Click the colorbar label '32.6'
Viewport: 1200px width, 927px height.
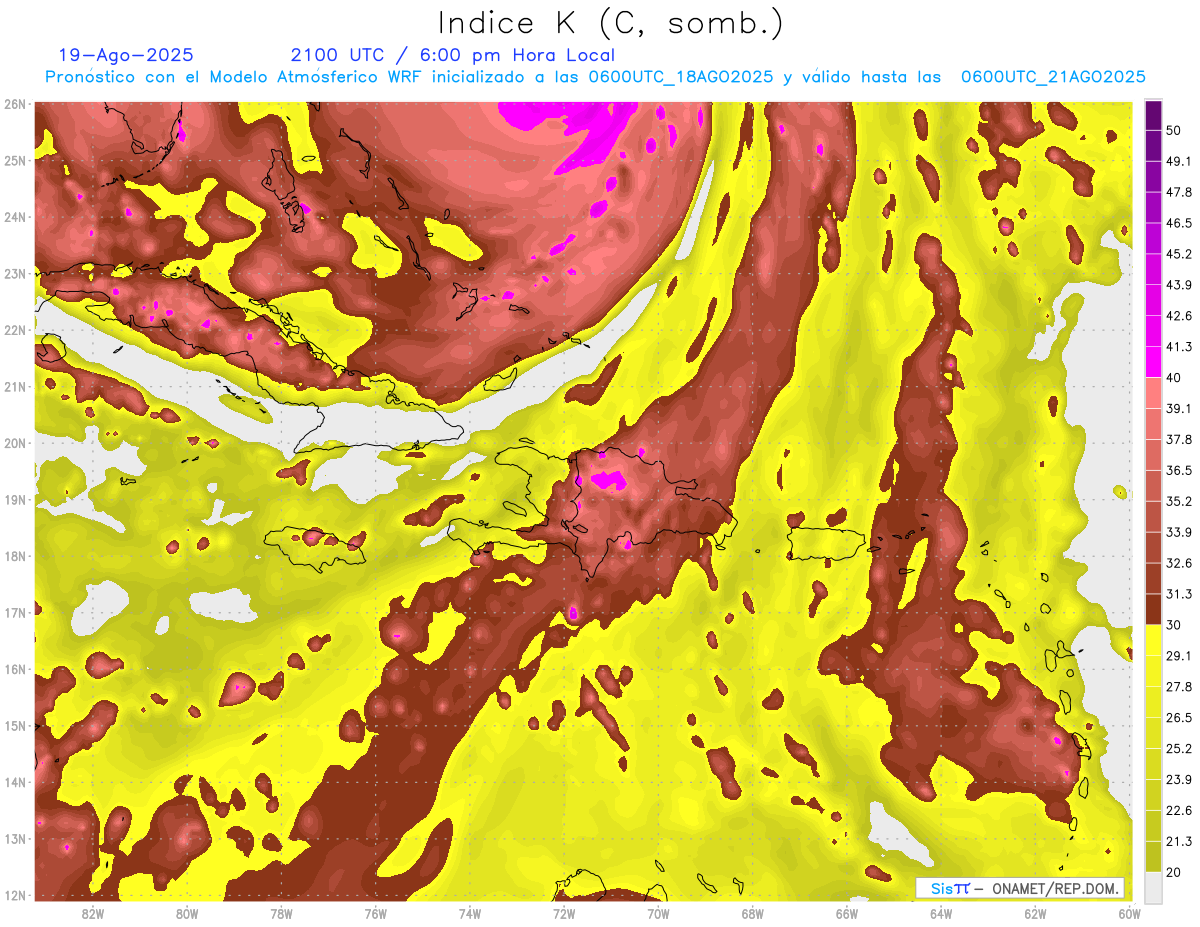[x=1178, y=563]
